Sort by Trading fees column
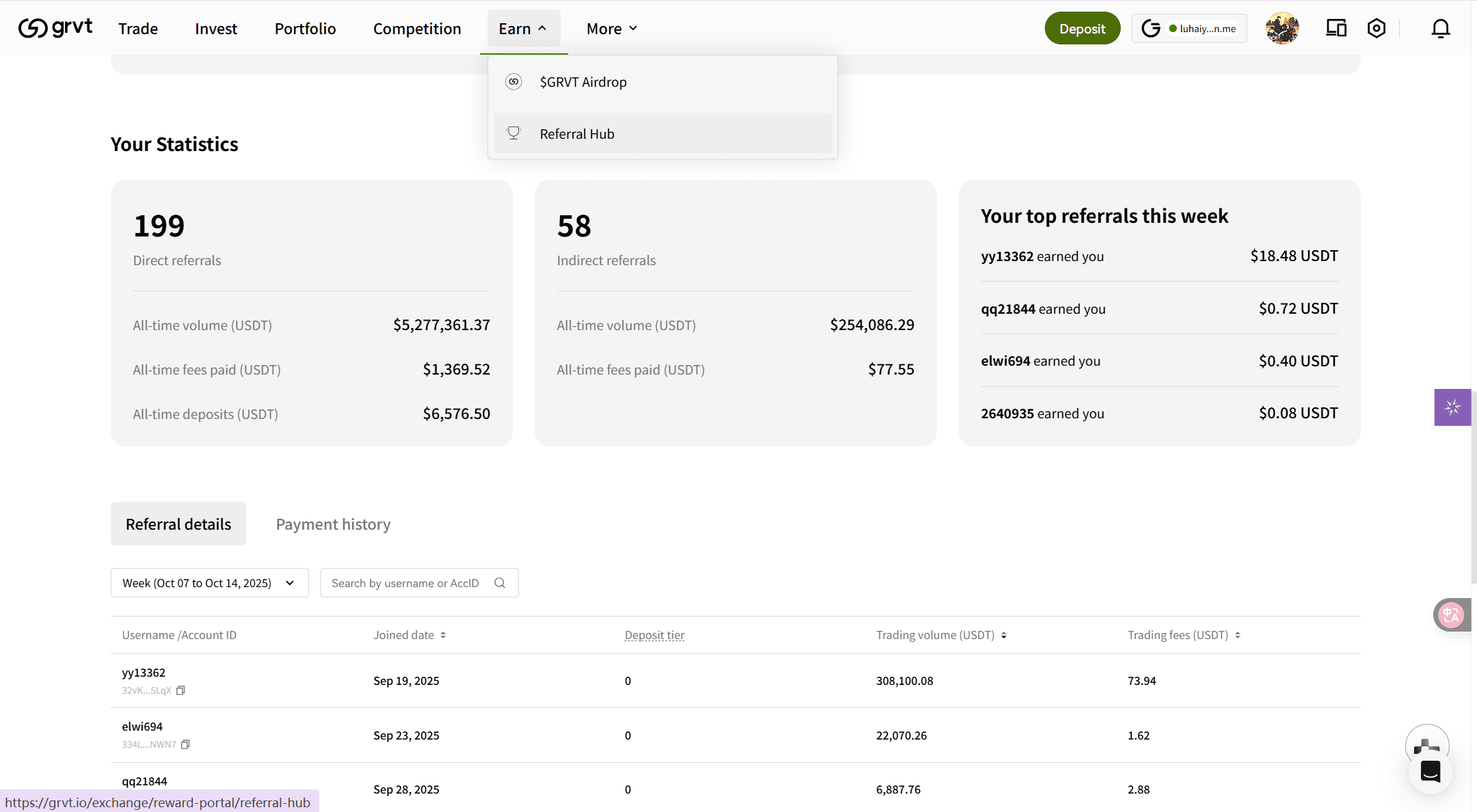This screenshot has height=812, width=1477. coord(1238,635)
